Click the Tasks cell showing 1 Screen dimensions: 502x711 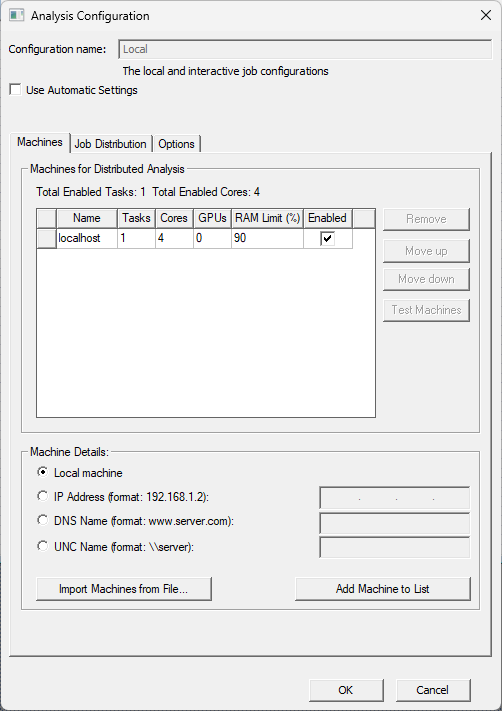point(136,239)
